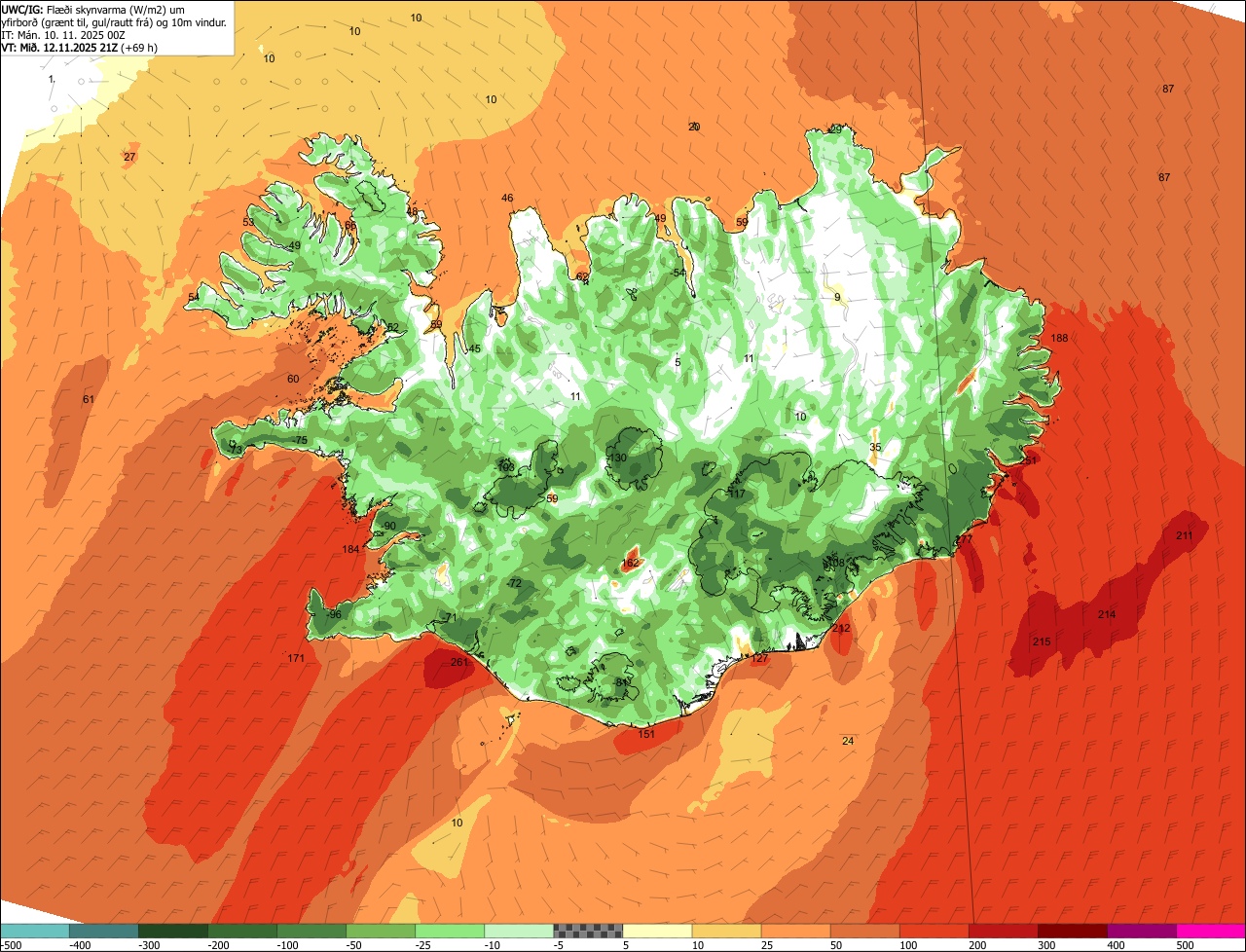The height and width of the screenshot is (952, 1246).
Task: Click the map value 35 in east Iceland
Action: pos(875,447)
